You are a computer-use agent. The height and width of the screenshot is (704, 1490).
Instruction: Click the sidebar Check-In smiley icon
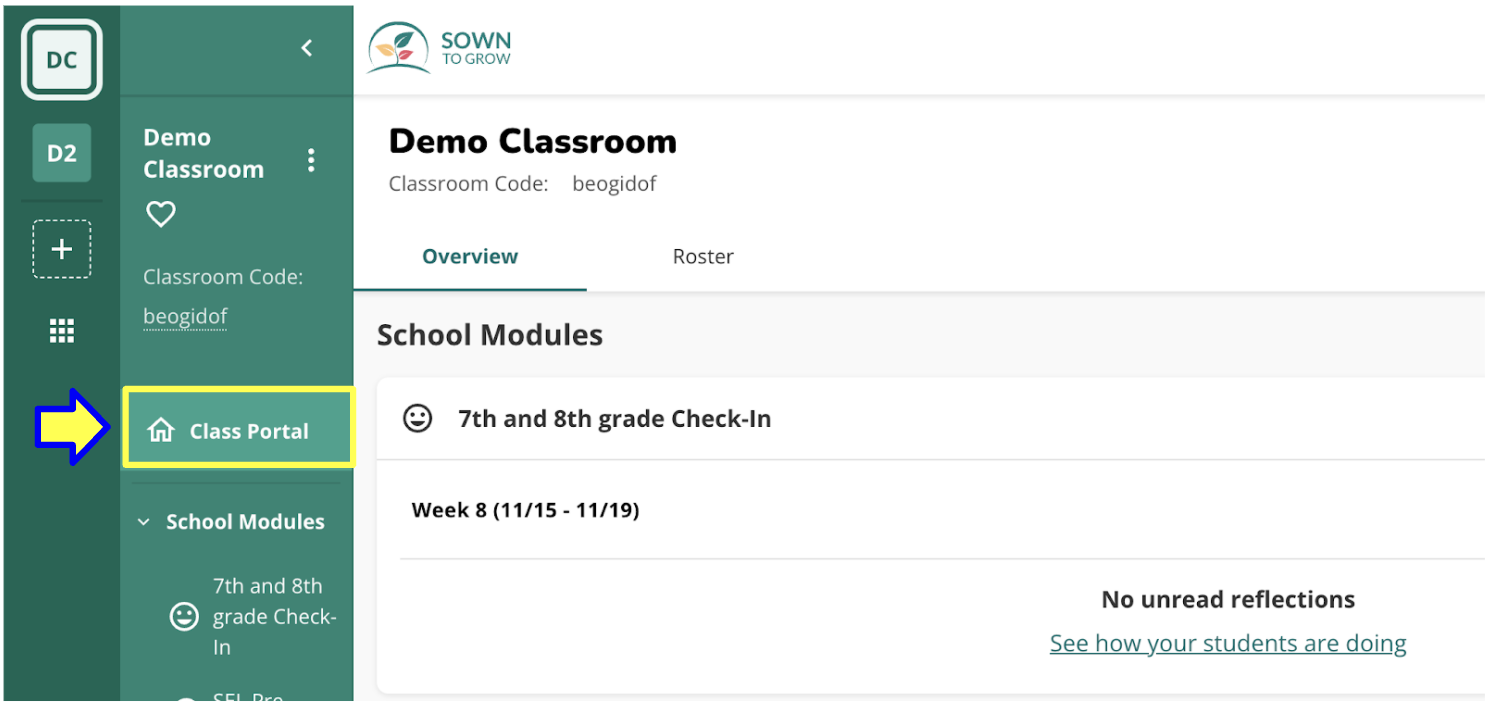click(184, 616)
